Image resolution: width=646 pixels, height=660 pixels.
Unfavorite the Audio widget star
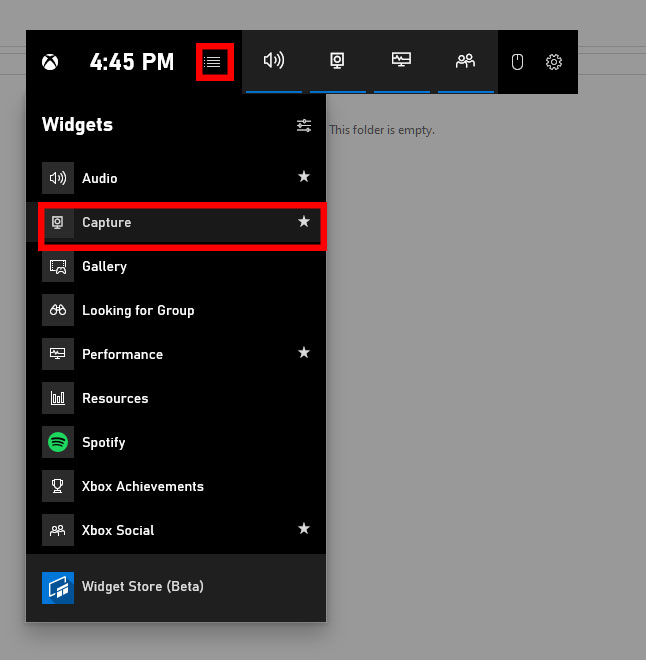click(304, 177)
